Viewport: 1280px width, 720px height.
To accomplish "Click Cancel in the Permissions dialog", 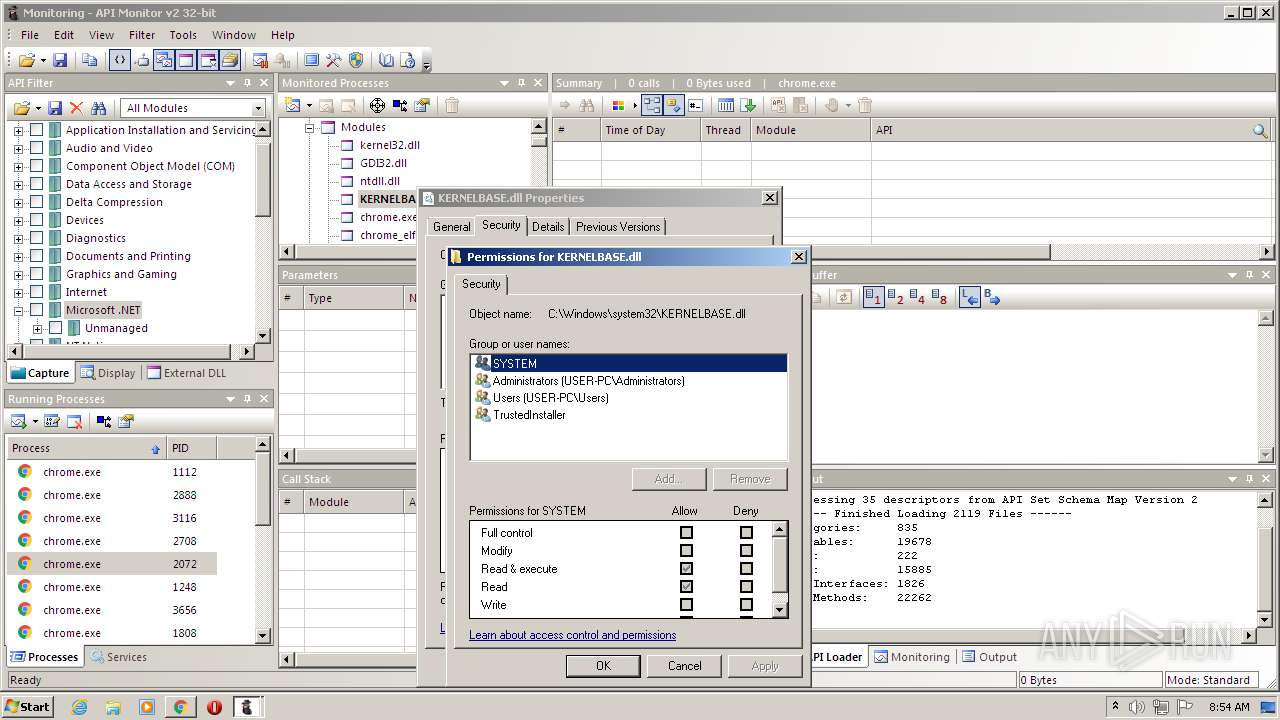I will [x=684, y=666].
